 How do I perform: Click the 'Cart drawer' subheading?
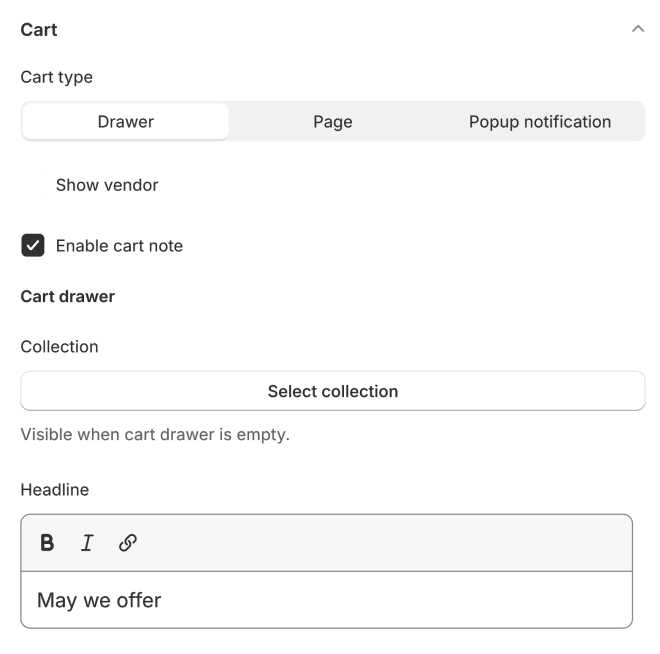[68, 297]
